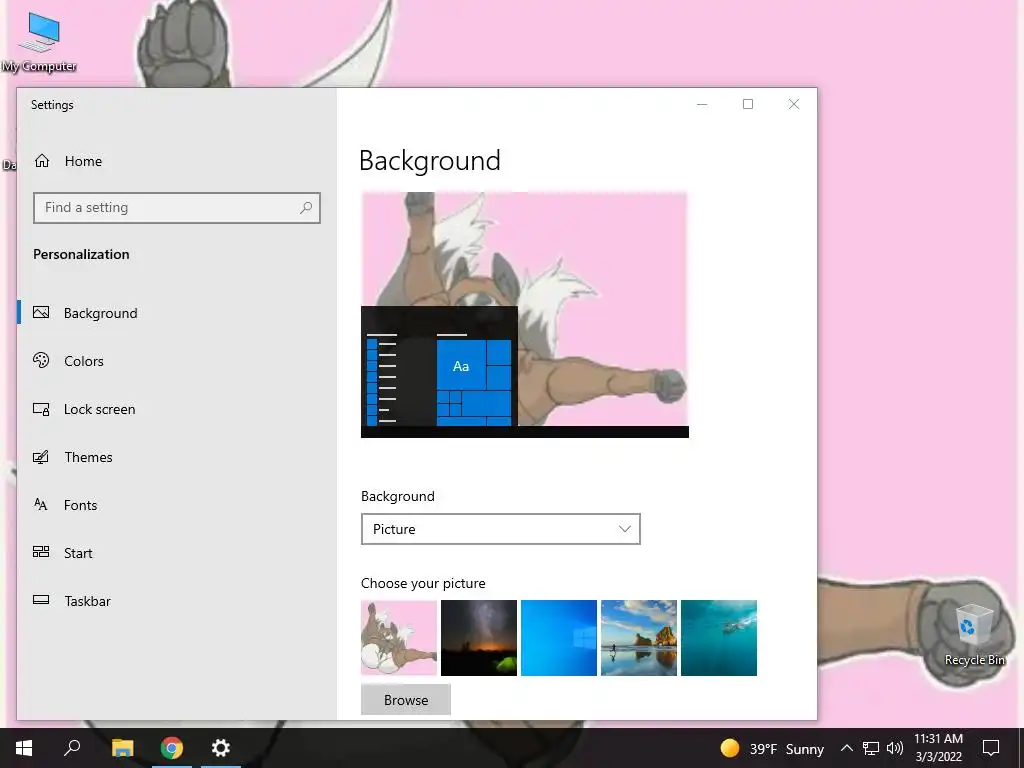Open the Background type dropdown showing Picture

(501, 529)
